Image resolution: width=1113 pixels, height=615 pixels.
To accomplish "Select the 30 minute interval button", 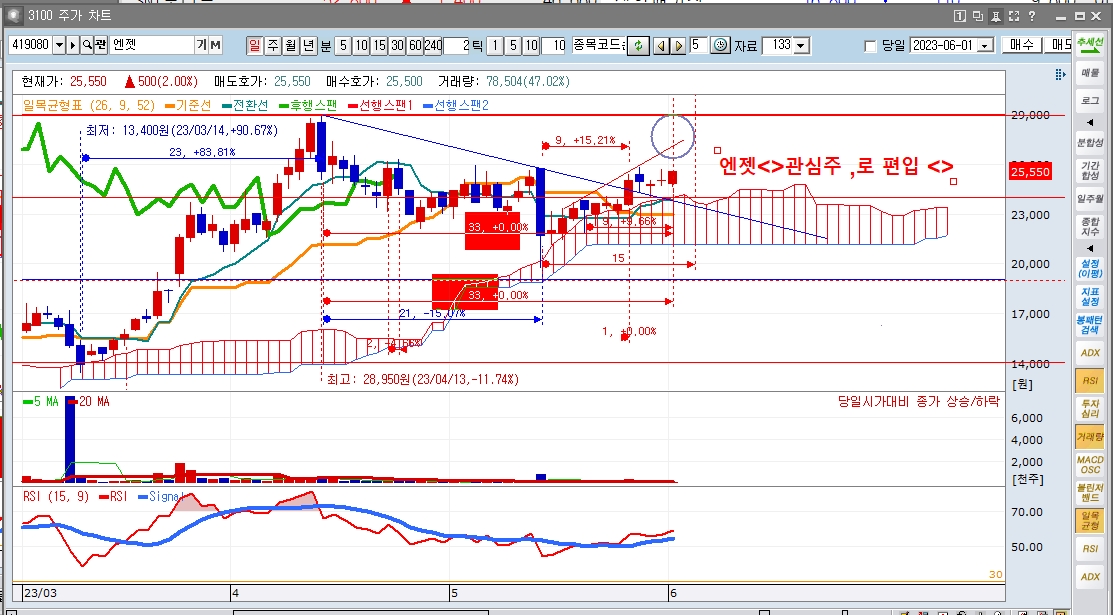I will pyautogui.click(x=397, y=45).
